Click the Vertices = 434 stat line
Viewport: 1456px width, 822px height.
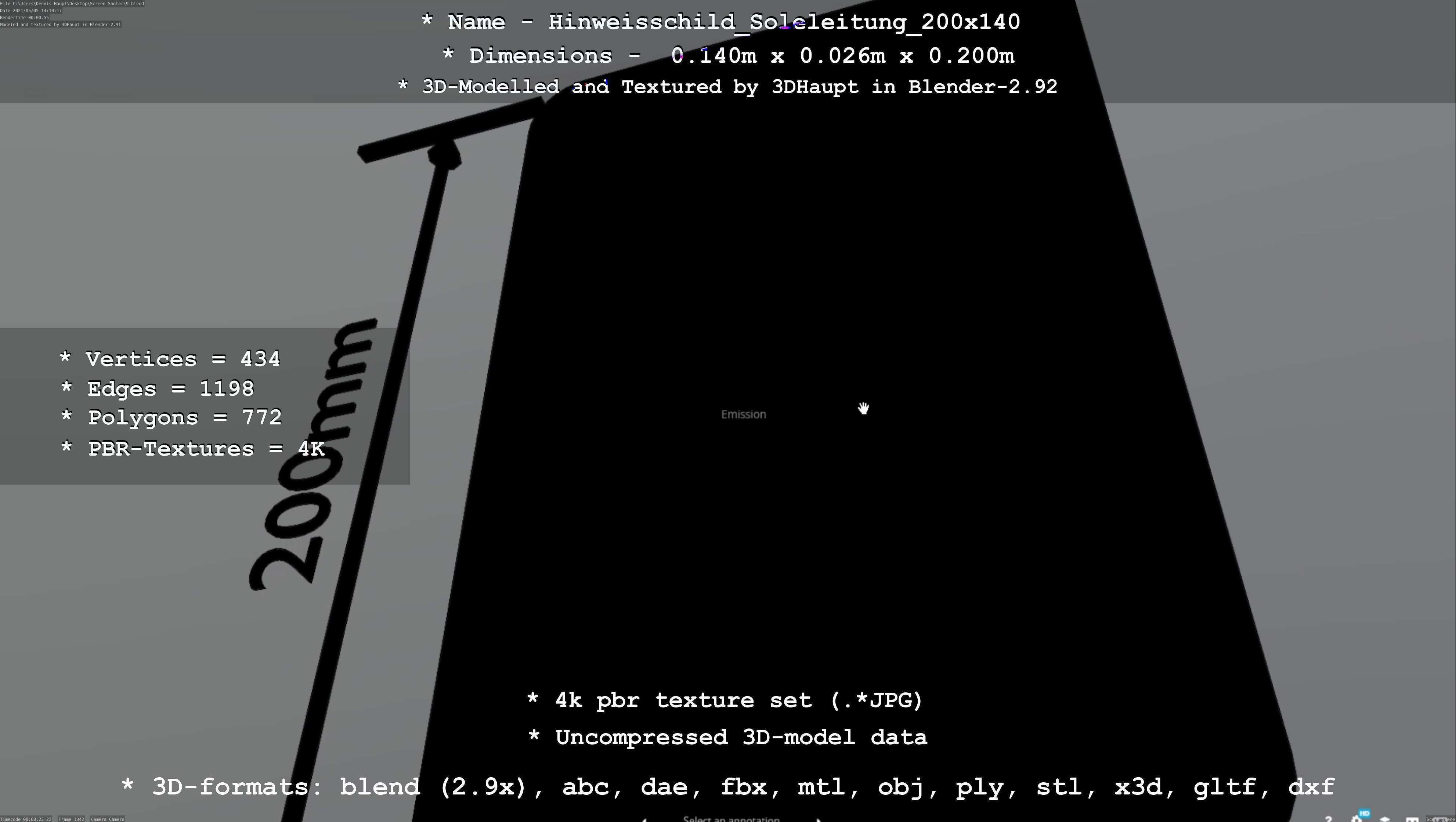point(170,359)
